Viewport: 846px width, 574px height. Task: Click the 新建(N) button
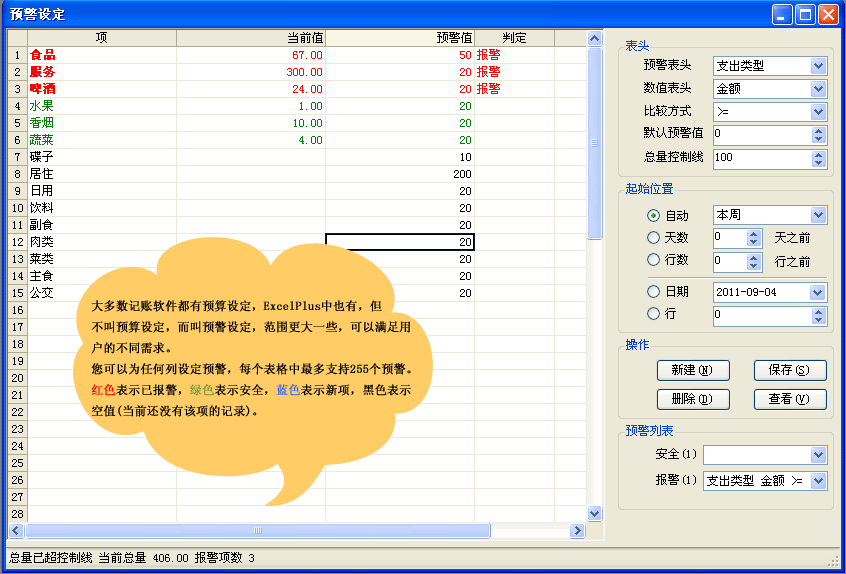click(x=693, y=371)
